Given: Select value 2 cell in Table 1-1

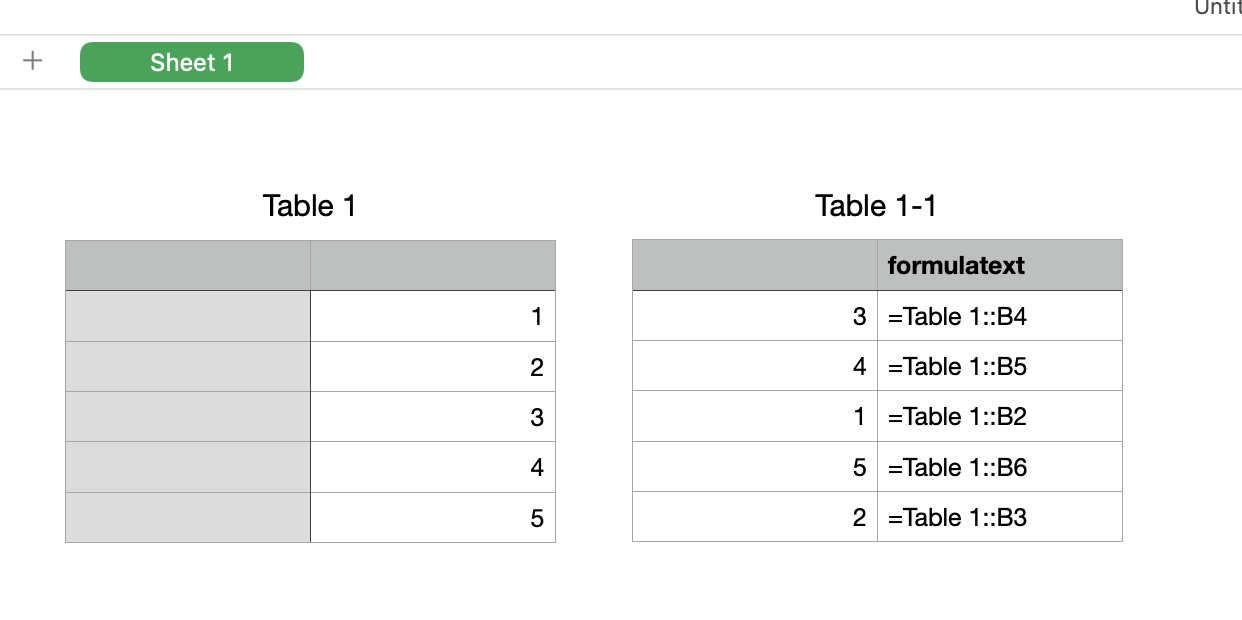Looking at the screenshot, I should [755, 517].
